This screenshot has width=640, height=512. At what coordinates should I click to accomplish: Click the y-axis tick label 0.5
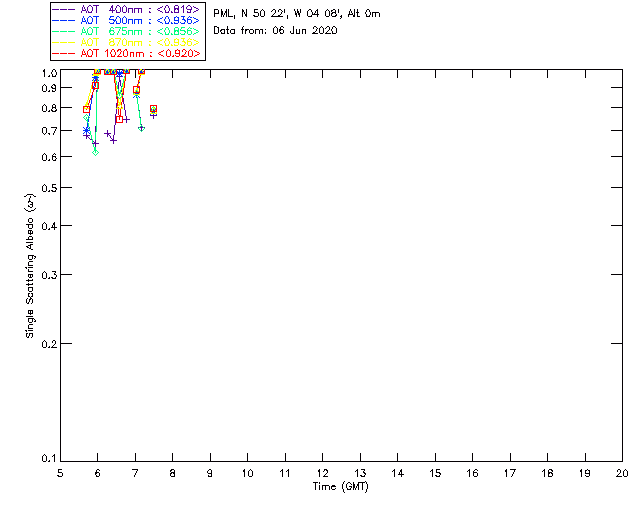point(49,188)
